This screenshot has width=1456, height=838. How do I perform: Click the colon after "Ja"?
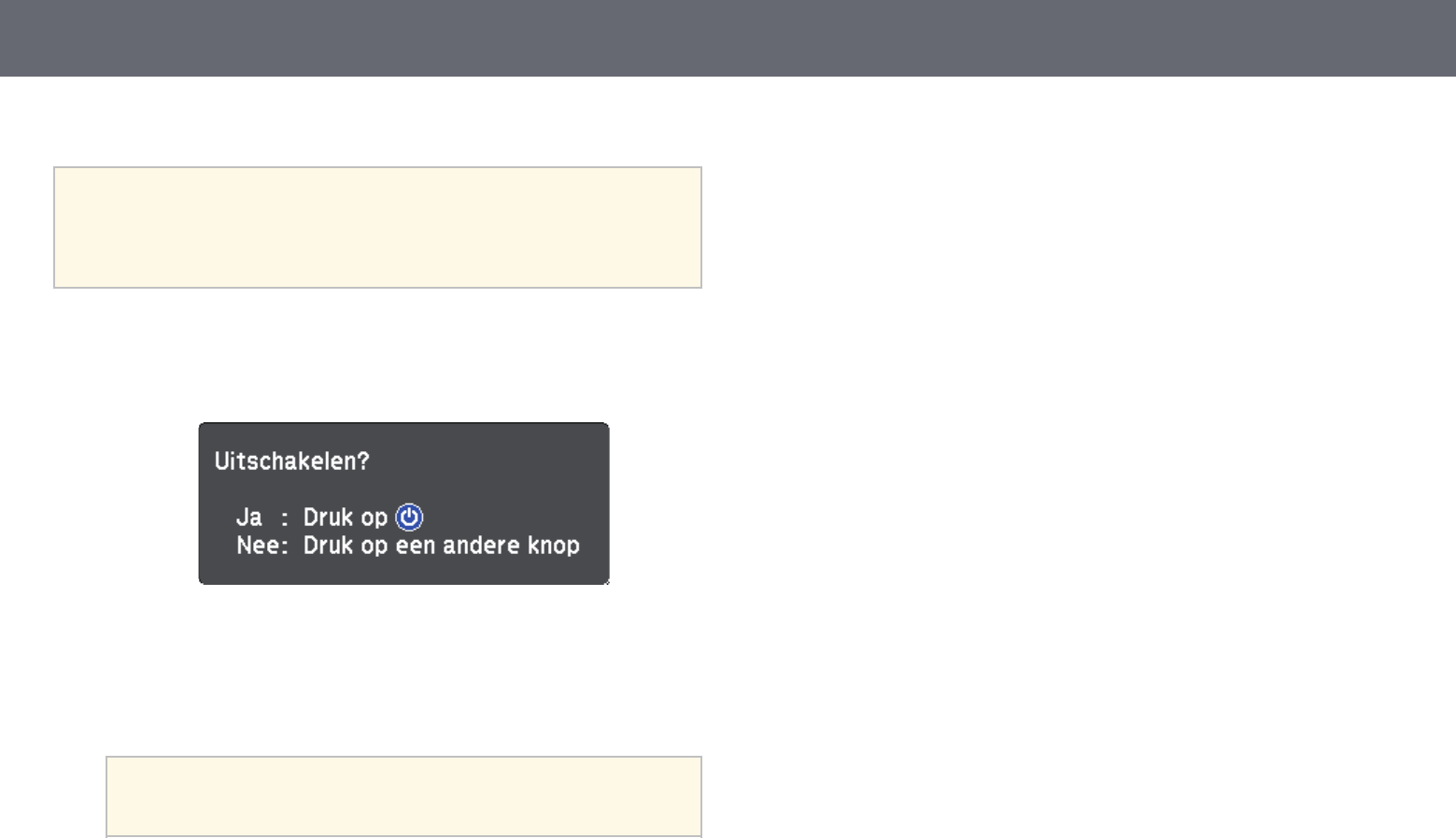click(285, 518)
